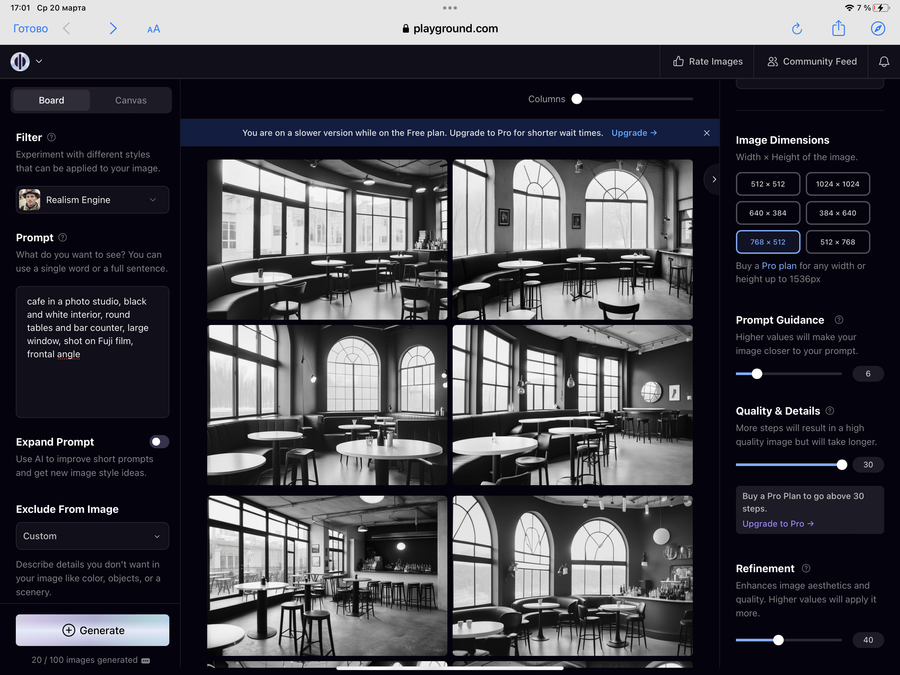The height and width of the screenshot is (675, 900).
Task: Click the Upgrade to Pro link
Action: [777, 524]
